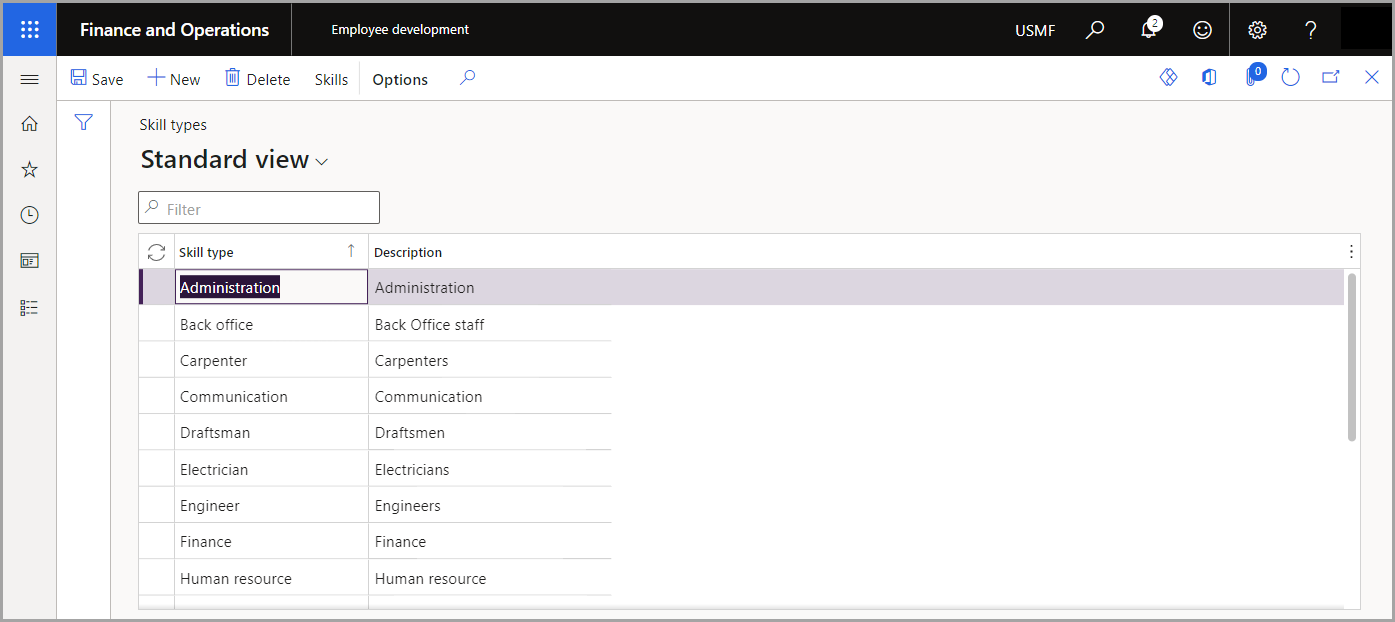Click the Description column header
The height and width of the screenshot is (622, 1395).
[408, 252]
